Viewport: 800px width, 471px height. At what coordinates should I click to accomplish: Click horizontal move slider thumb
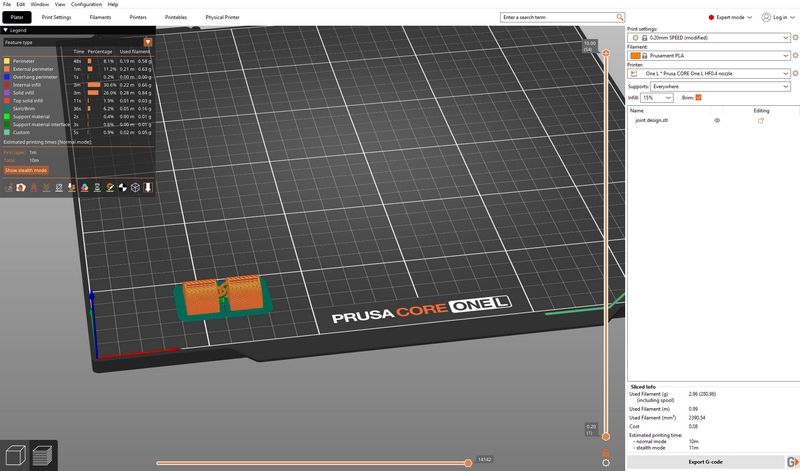click(468, 463)
